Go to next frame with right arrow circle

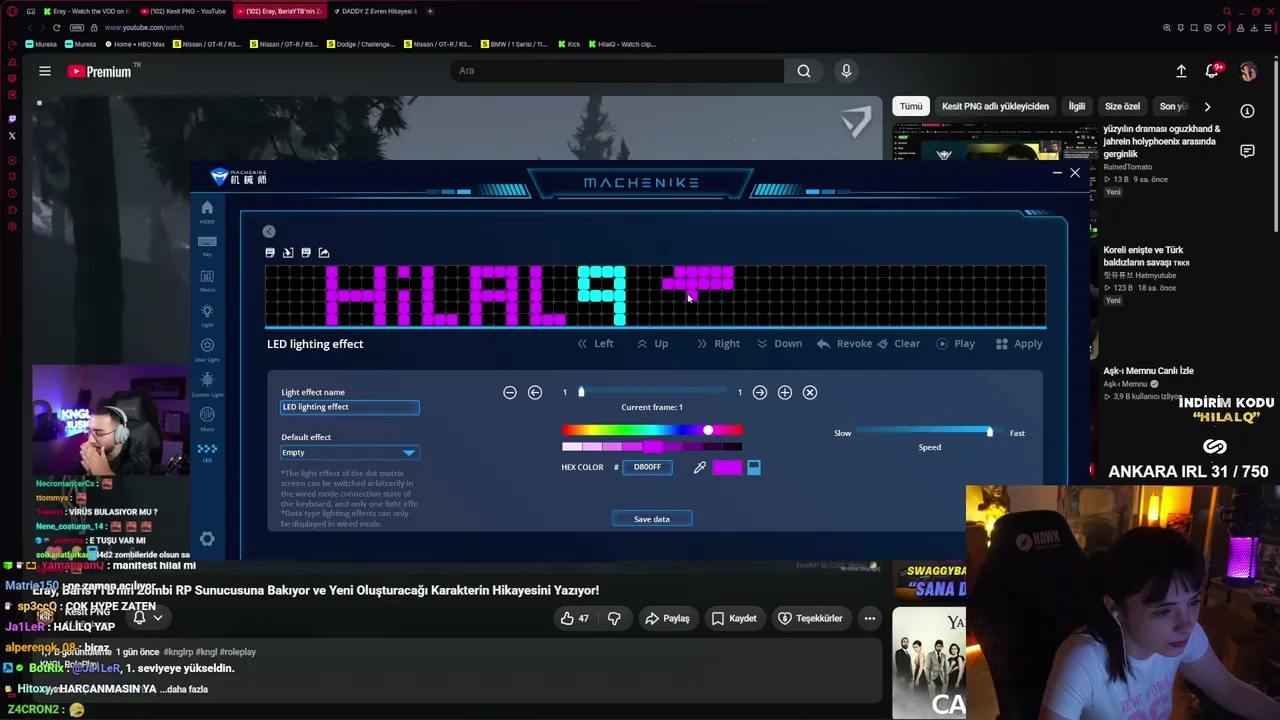click(760, 393)
